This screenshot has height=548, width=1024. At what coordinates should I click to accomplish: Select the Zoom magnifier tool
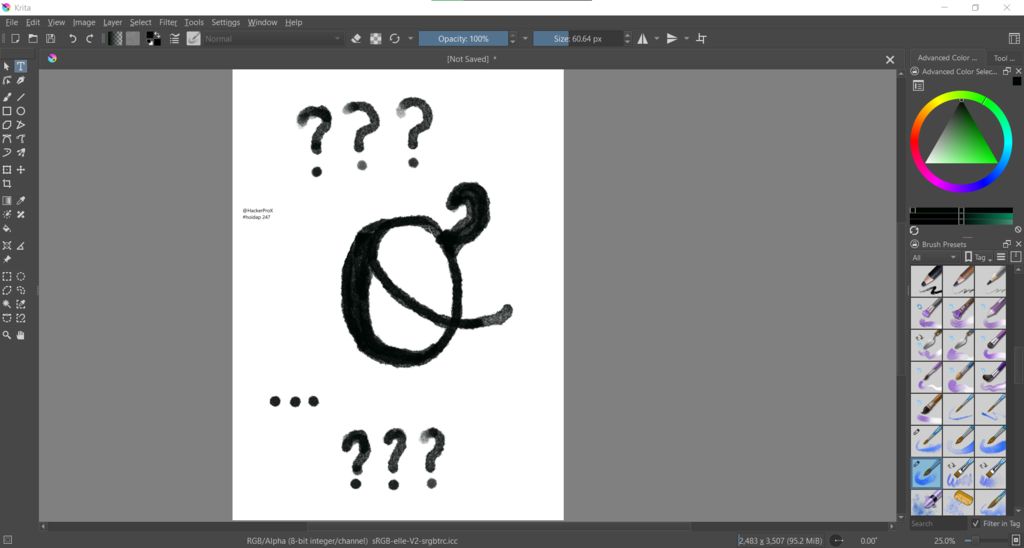tap(7, 335)
